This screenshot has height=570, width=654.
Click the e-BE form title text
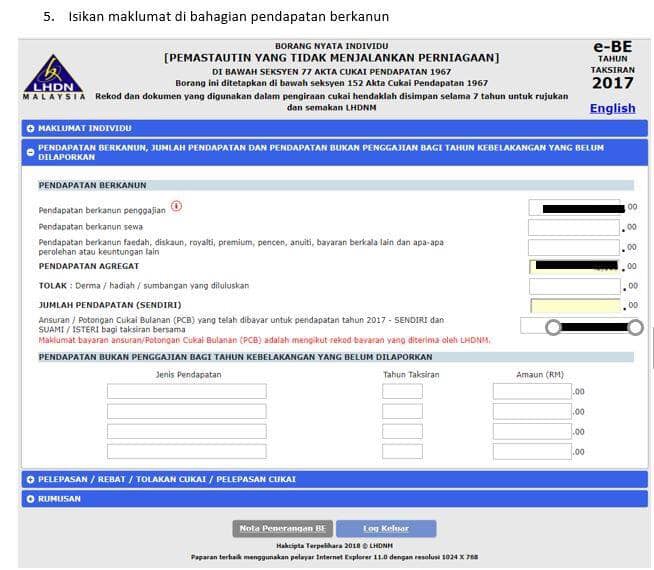(612, 47)
